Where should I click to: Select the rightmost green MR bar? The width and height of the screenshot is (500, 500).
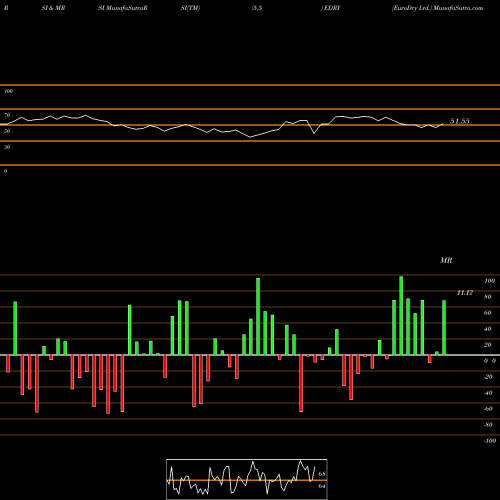tap(444, 328)
